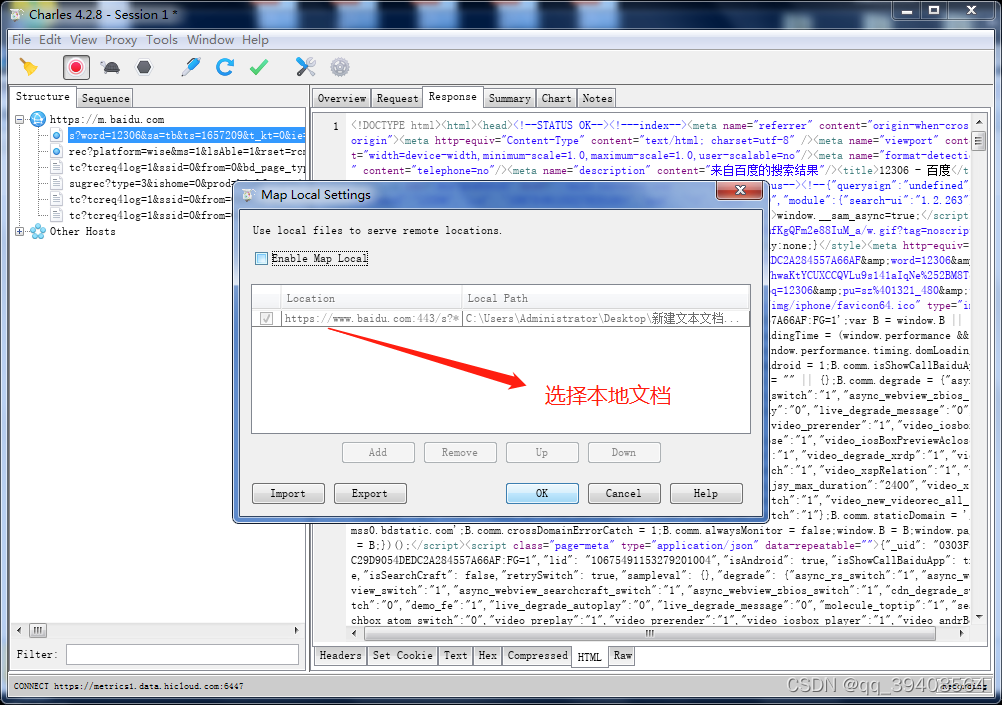The image size is (1002, 705).
Task: Open the Help menu
Action: tap(255, 40)
